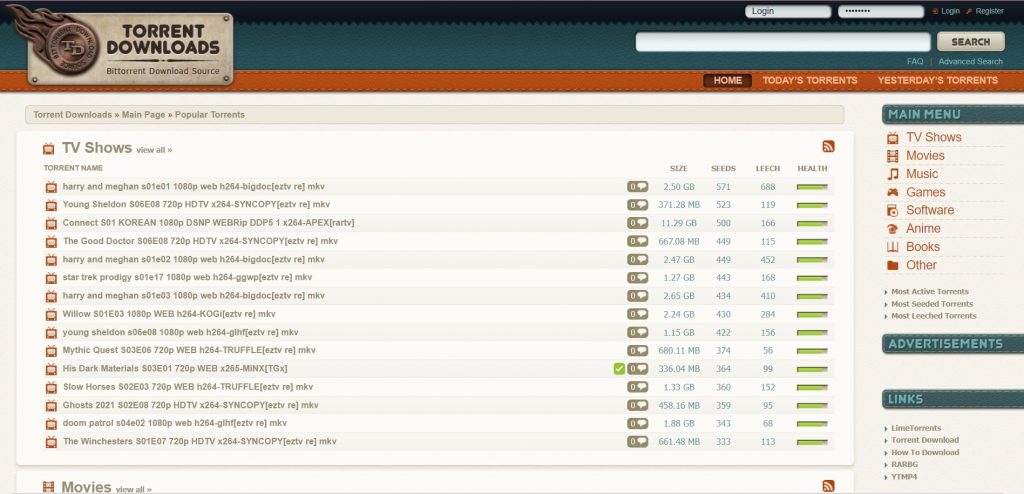This screenshot has width=1024, height=494.
Task: Open the Advanced Search link
Action: pyautogui.click(x=970, y=61)
